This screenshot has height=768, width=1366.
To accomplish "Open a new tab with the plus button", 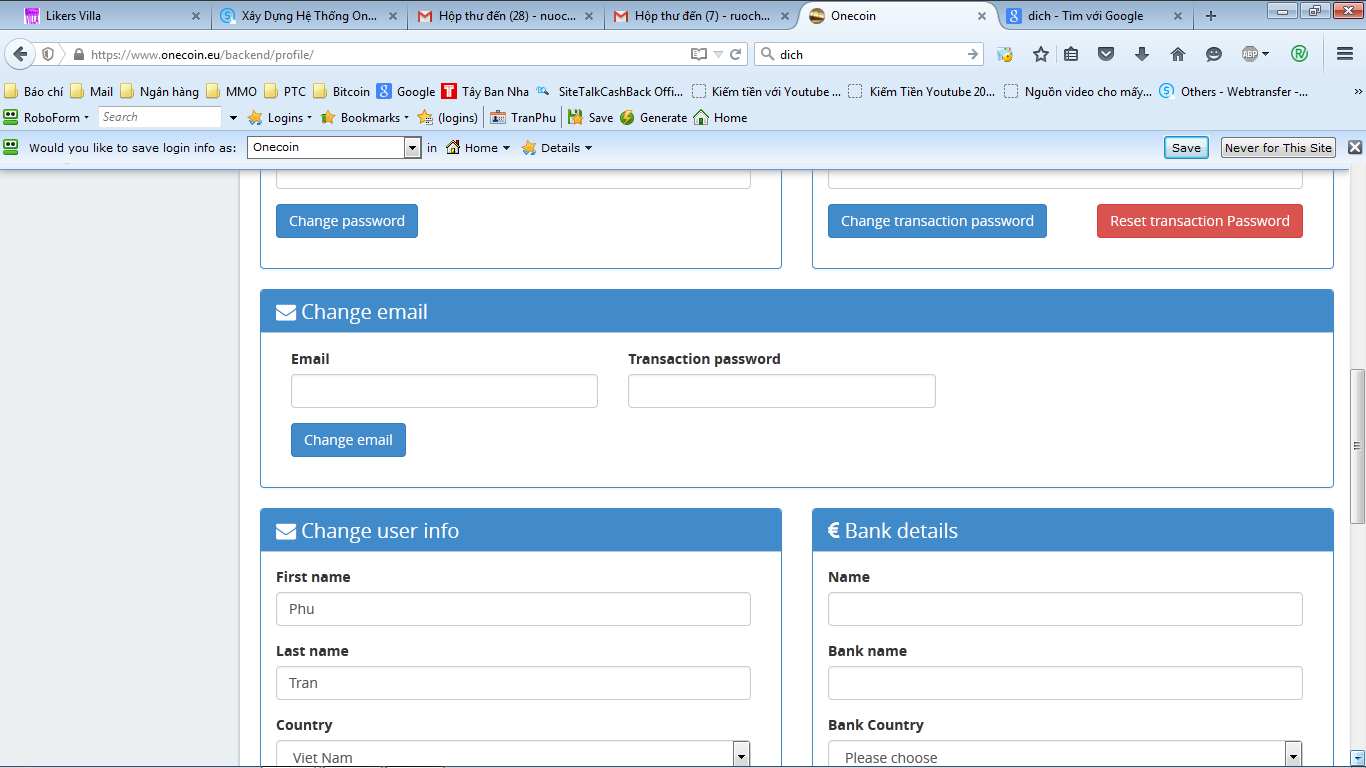I will 1211,16.
